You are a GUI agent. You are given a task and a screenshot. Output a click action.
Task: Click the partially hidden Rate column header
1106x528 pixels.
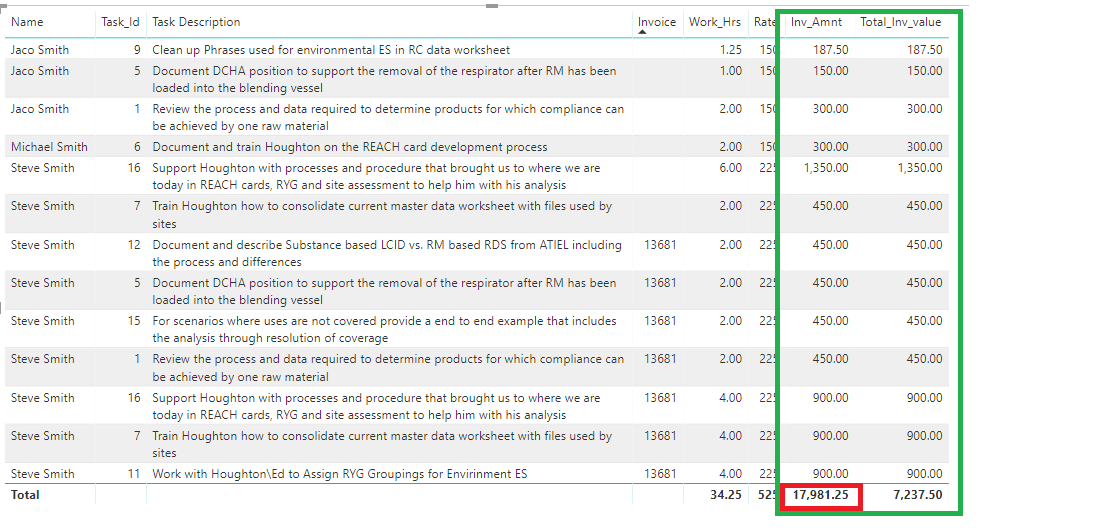coord(765,22)
